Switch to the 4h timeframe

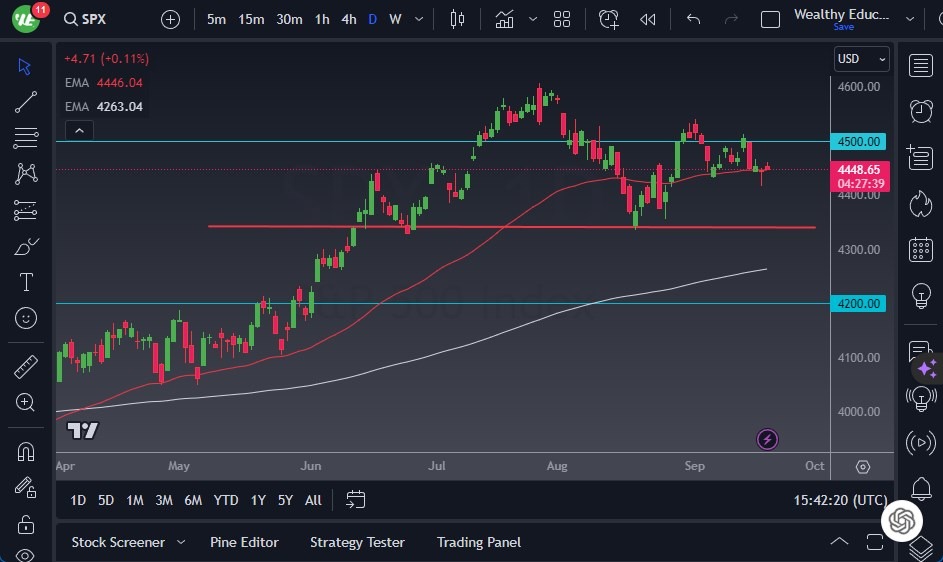pos(348,19)
